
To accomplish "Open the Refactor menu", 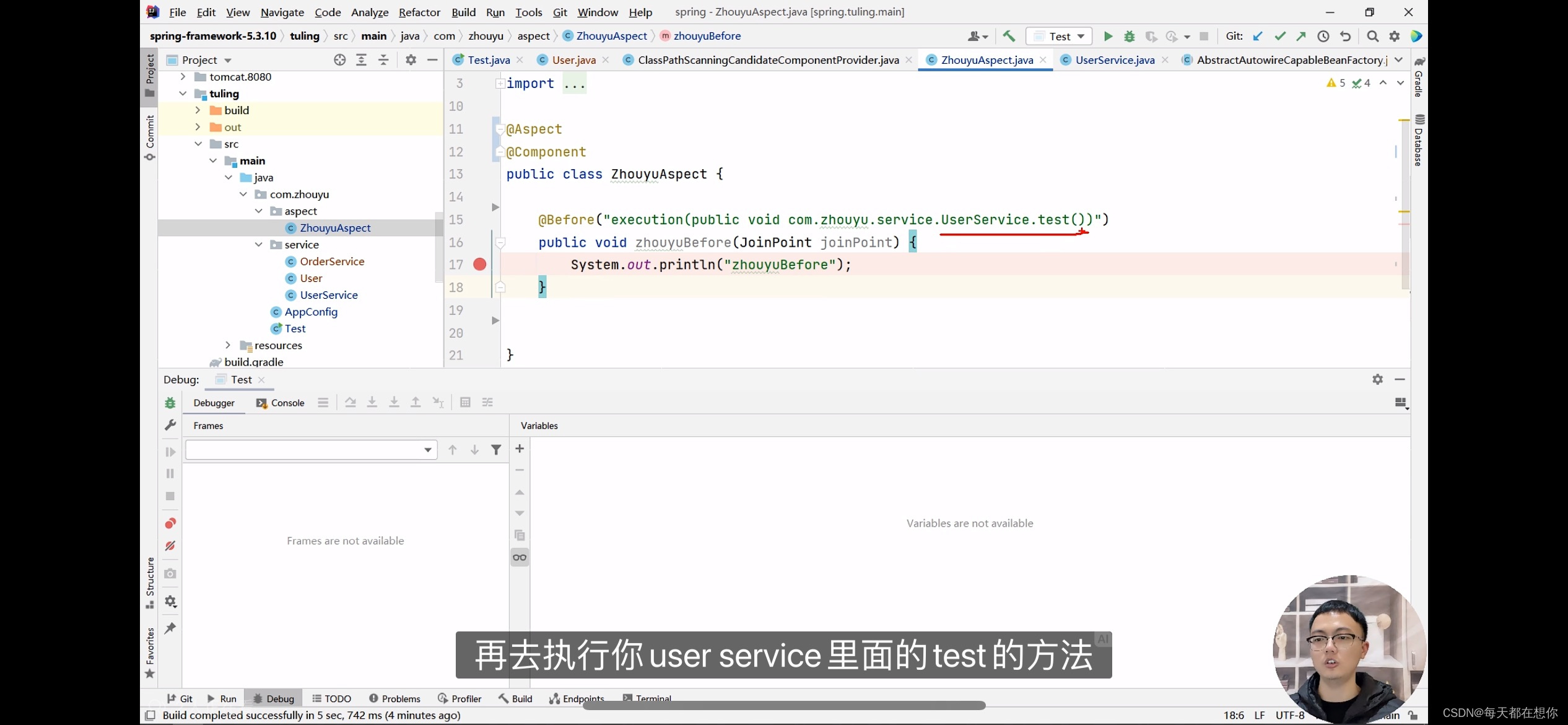I will point(419,12).
